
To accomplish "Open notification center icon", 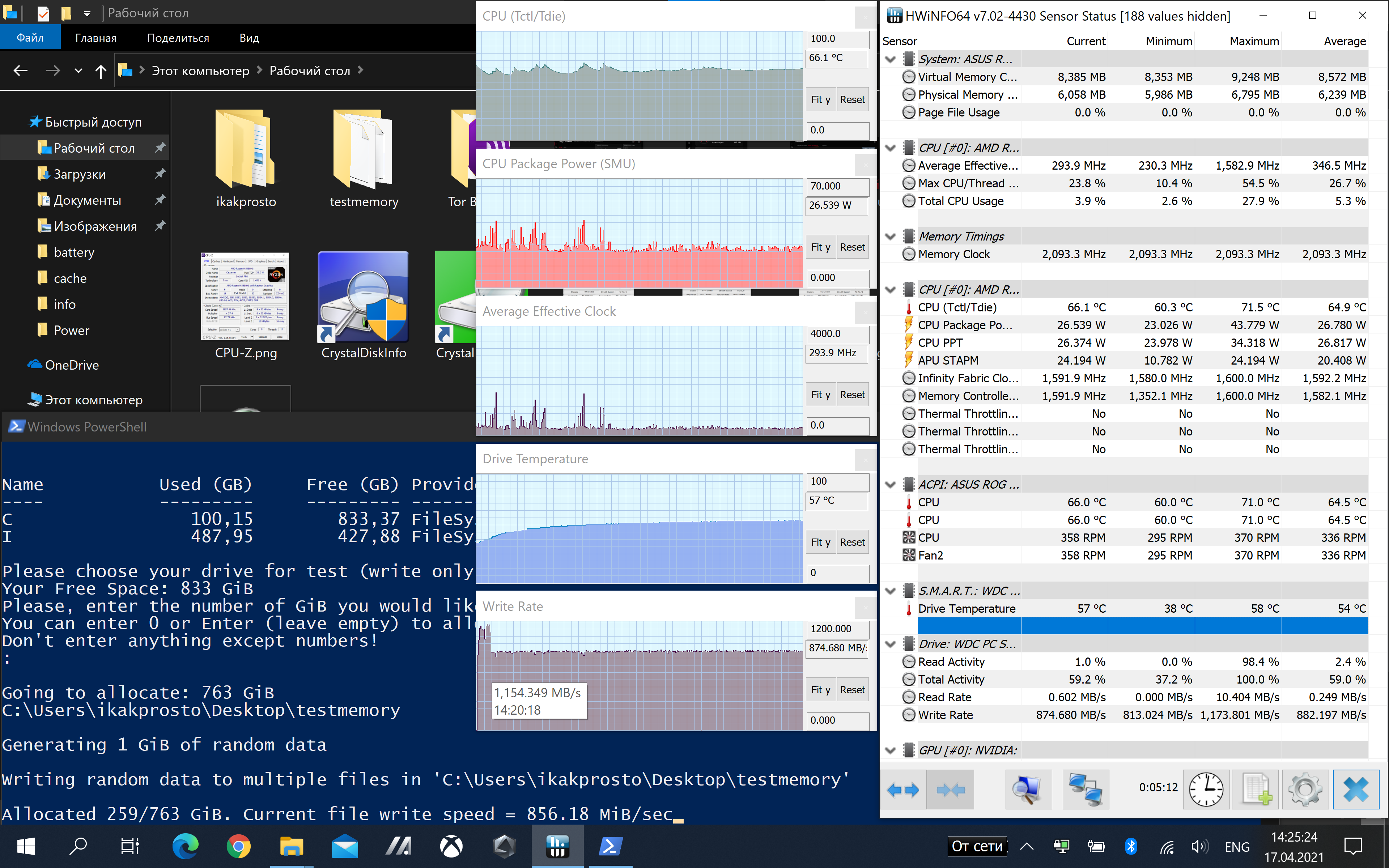I will tap(1353, 846).
